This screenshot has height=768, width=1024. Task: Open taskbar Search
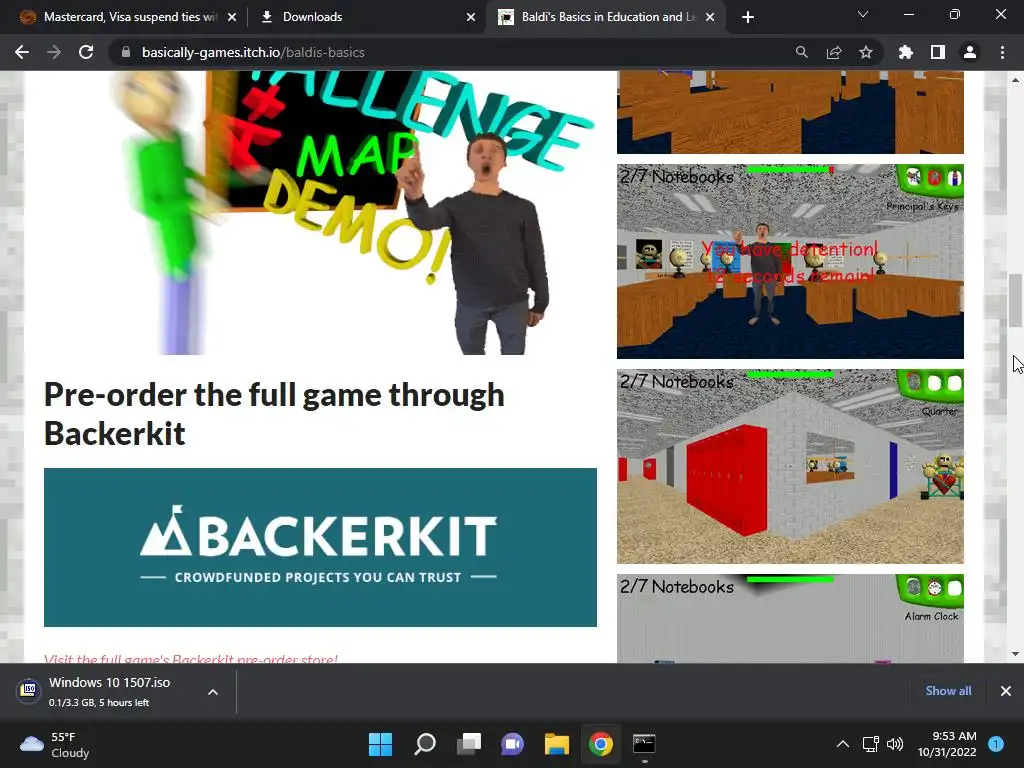point(424,744)
